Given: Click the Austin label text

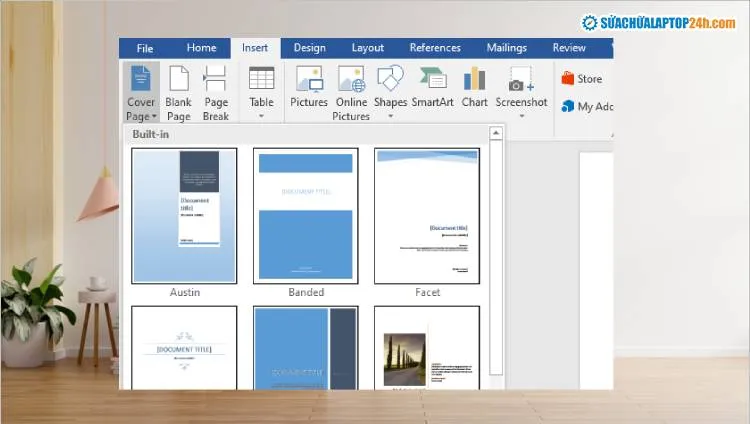Looking at the screenshot, I should 185,292.
